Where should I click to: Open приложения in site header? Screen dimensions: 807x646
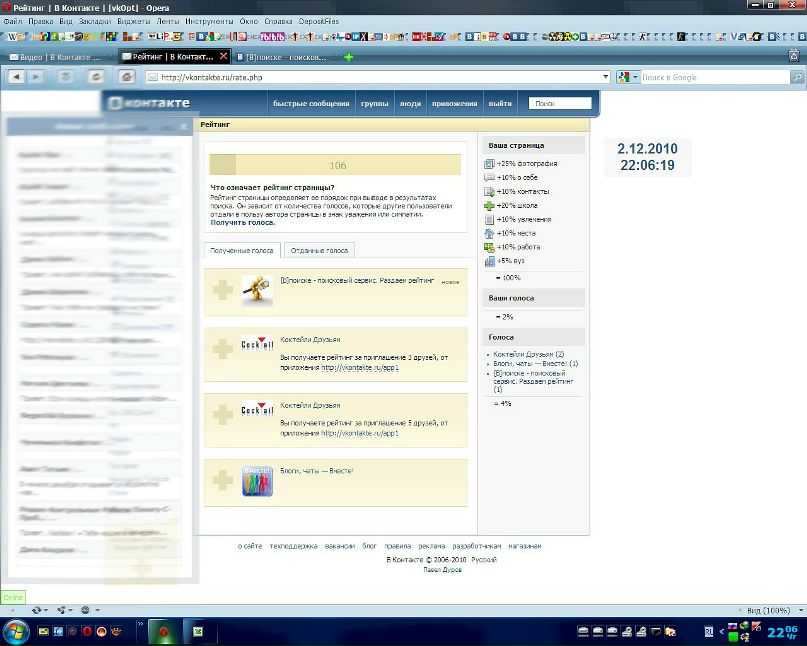(x=454, y=103)
